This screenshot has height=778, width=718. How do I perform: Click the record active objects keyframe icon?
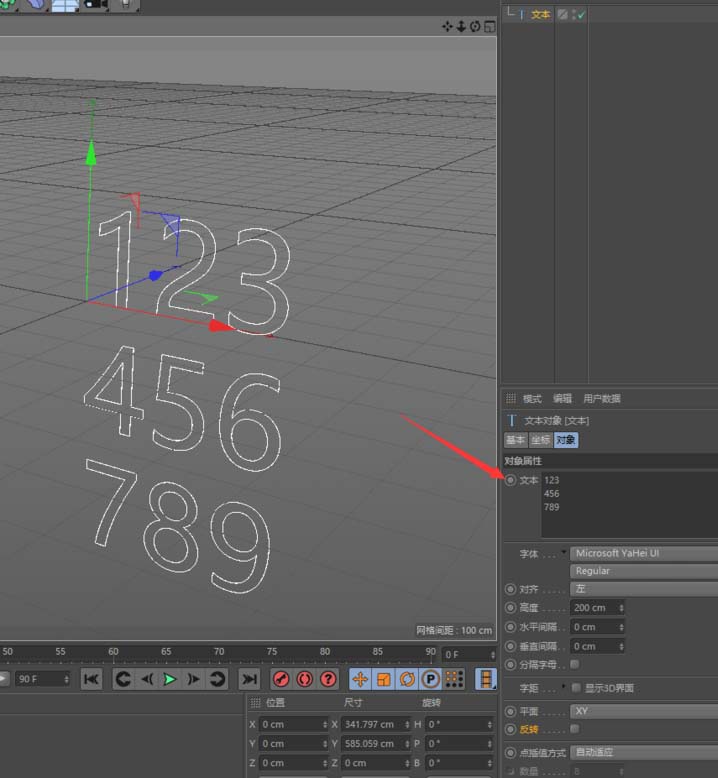coord(281,679)
